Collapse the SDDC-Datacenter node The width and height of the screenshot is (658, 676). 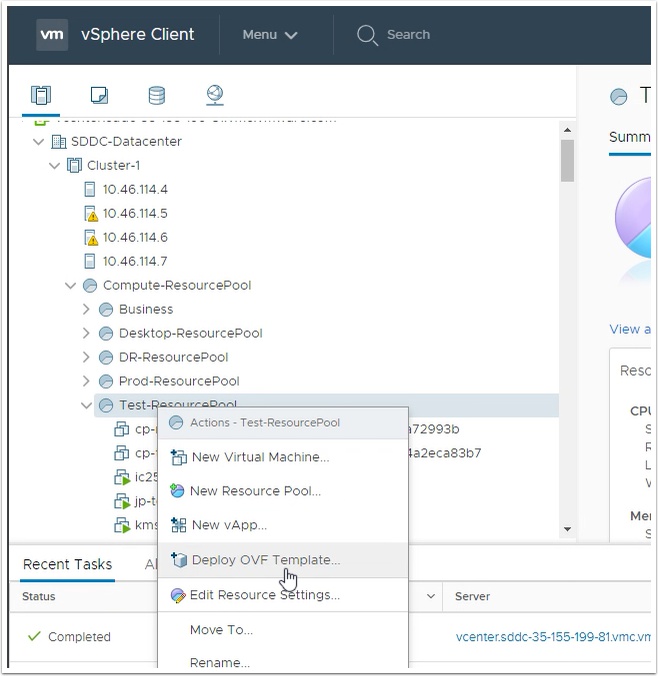tap(38, 141)
